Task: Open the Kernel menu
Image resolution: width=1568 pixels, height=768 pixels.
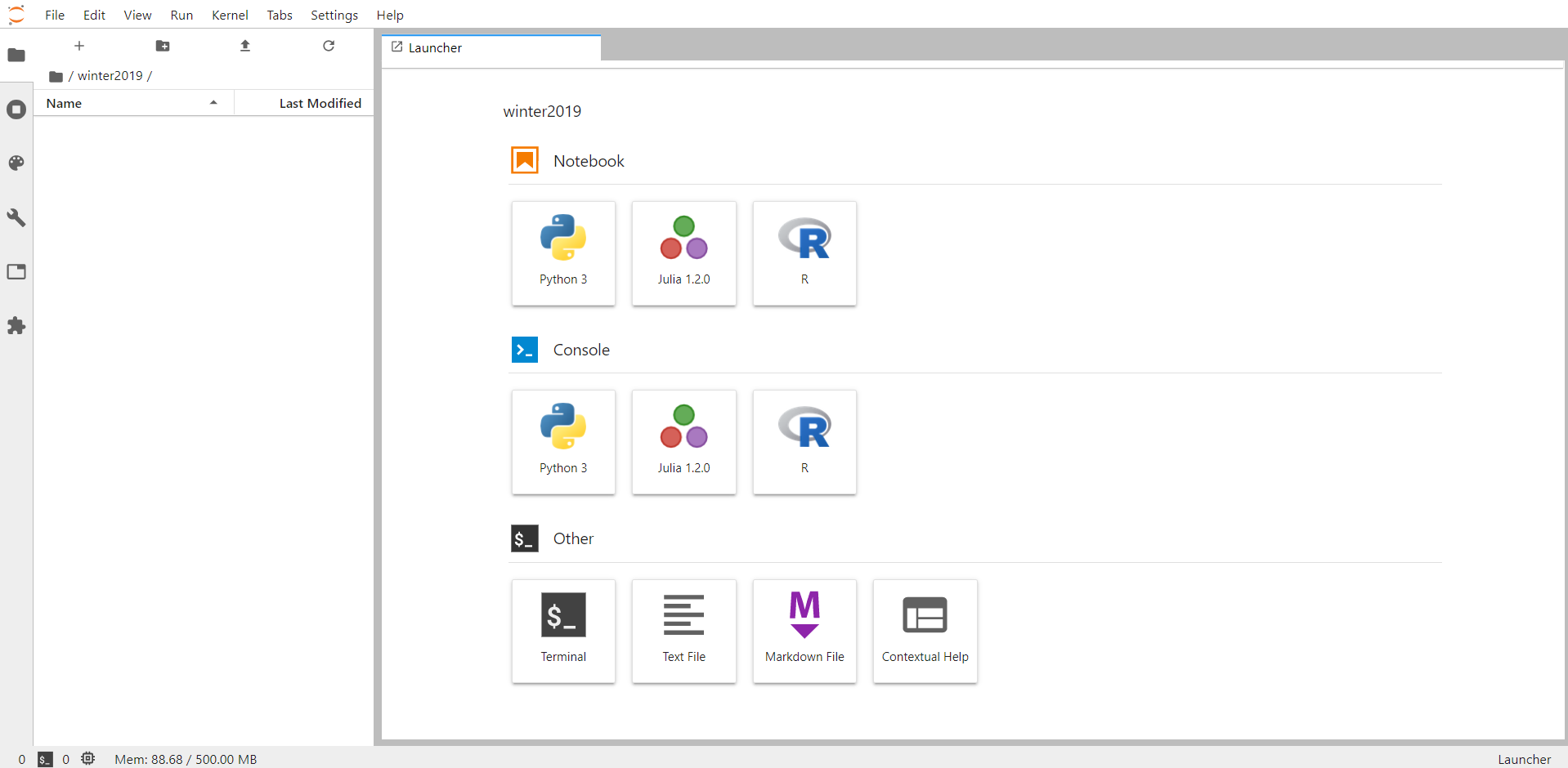Action: (x=230, y=15)
